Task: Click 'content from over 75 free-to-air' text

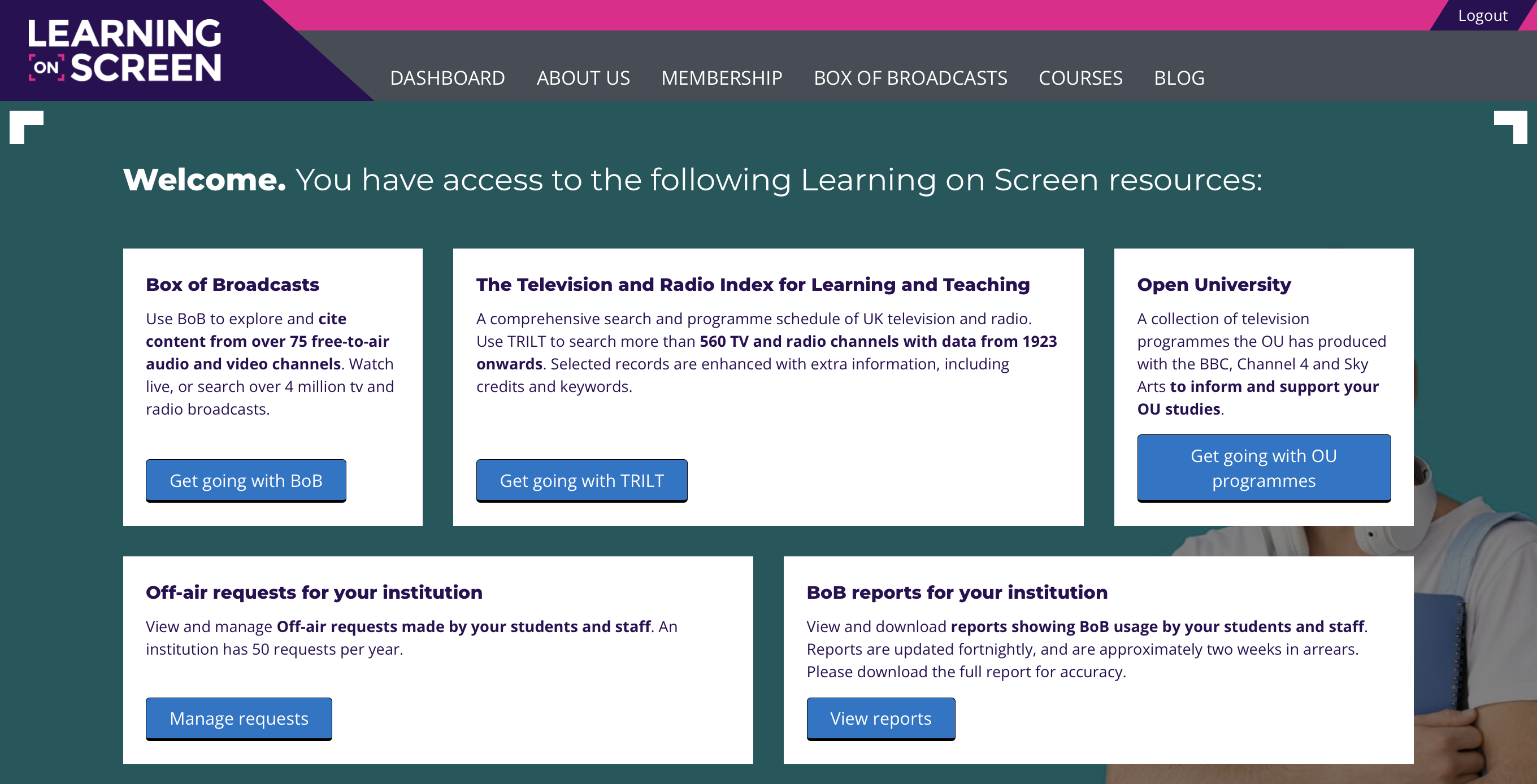Action: pos(267,342)
